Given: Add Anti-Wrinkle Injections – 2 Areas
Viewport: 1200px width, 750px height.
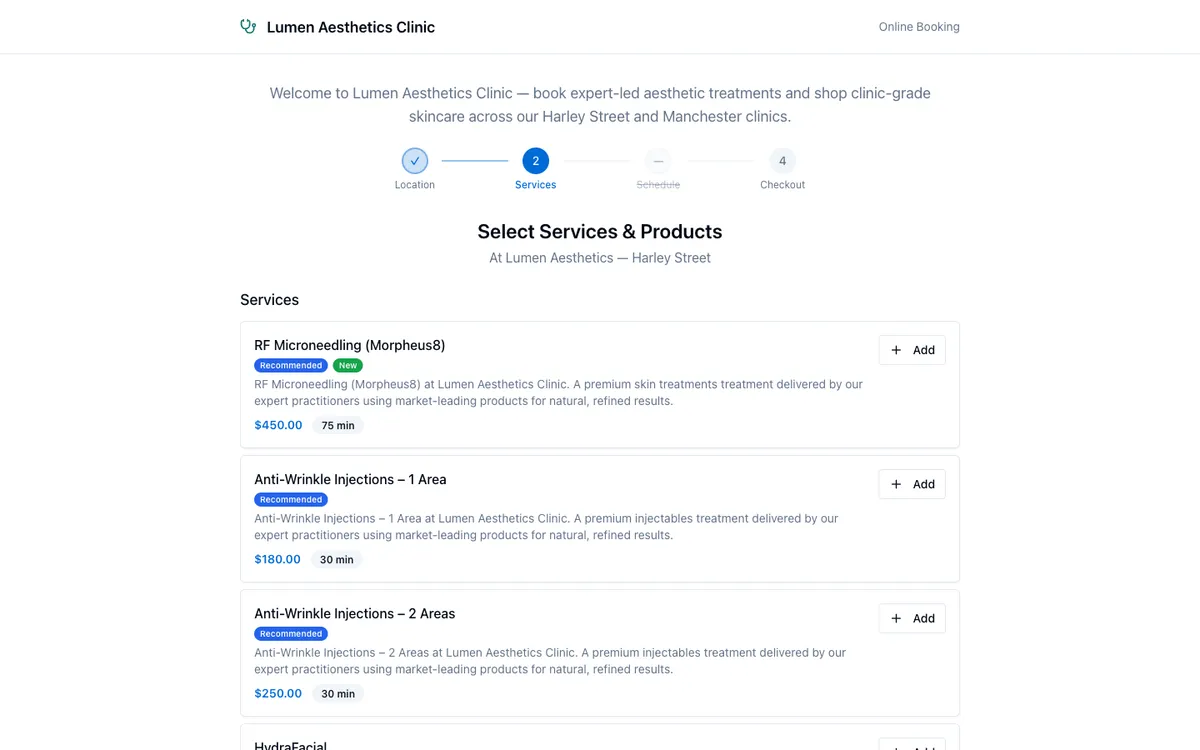Looking at the screenshot, I should (912, 618).
